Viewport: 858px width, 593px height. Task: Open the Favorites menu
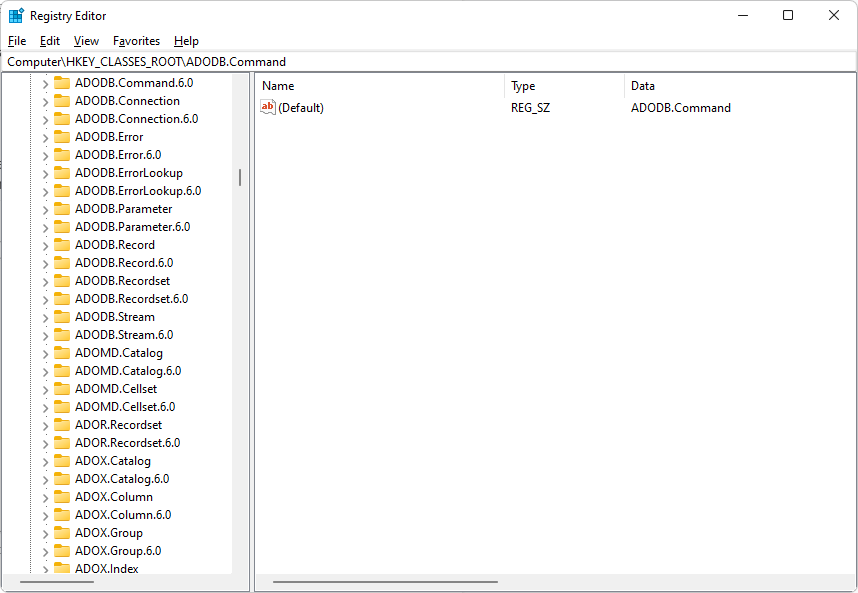tap(136, 41)
